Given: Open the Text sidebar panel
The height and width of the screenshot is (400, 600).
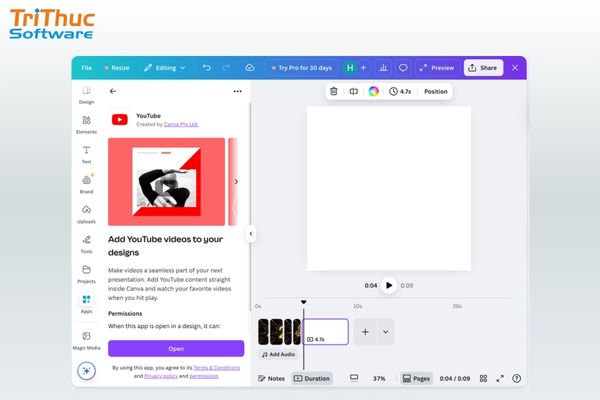Looking at the screenshot, I should (86, 155).
